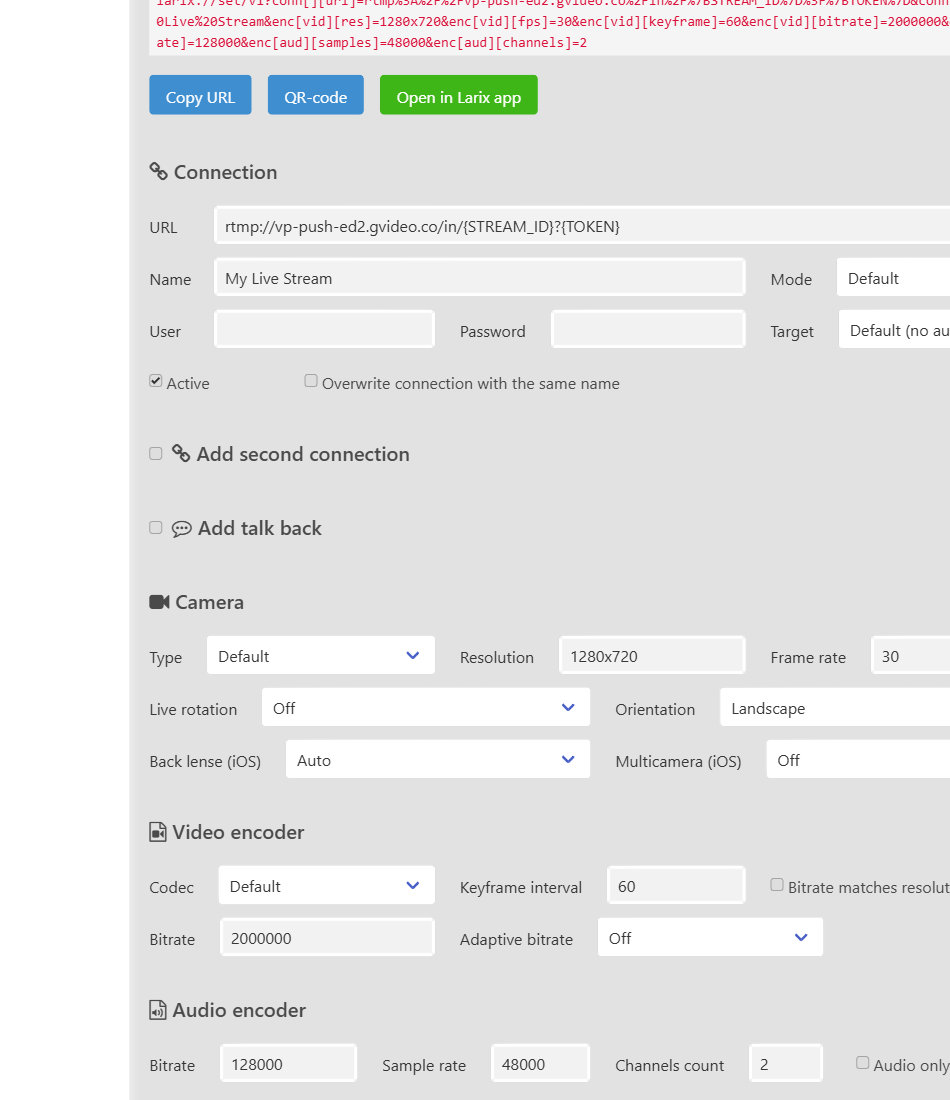Open the Orientation dropdown

835,707
